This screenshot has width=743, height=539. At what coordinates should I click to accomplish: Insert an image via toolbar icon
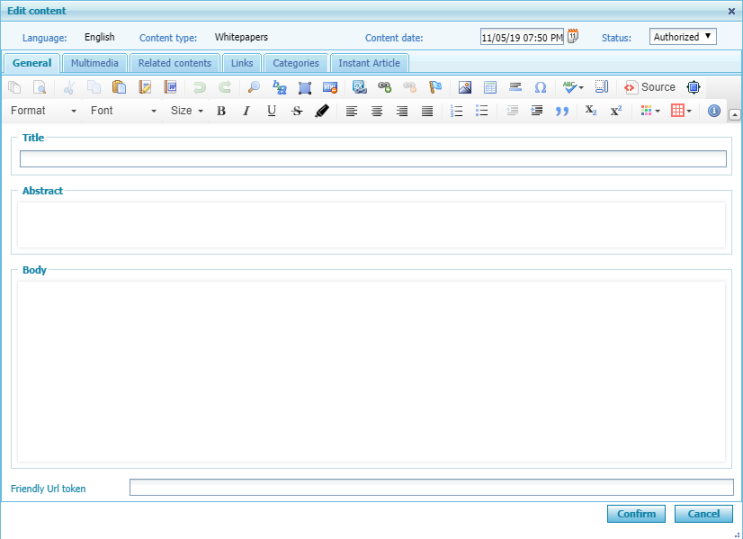[x=465, y=88]
